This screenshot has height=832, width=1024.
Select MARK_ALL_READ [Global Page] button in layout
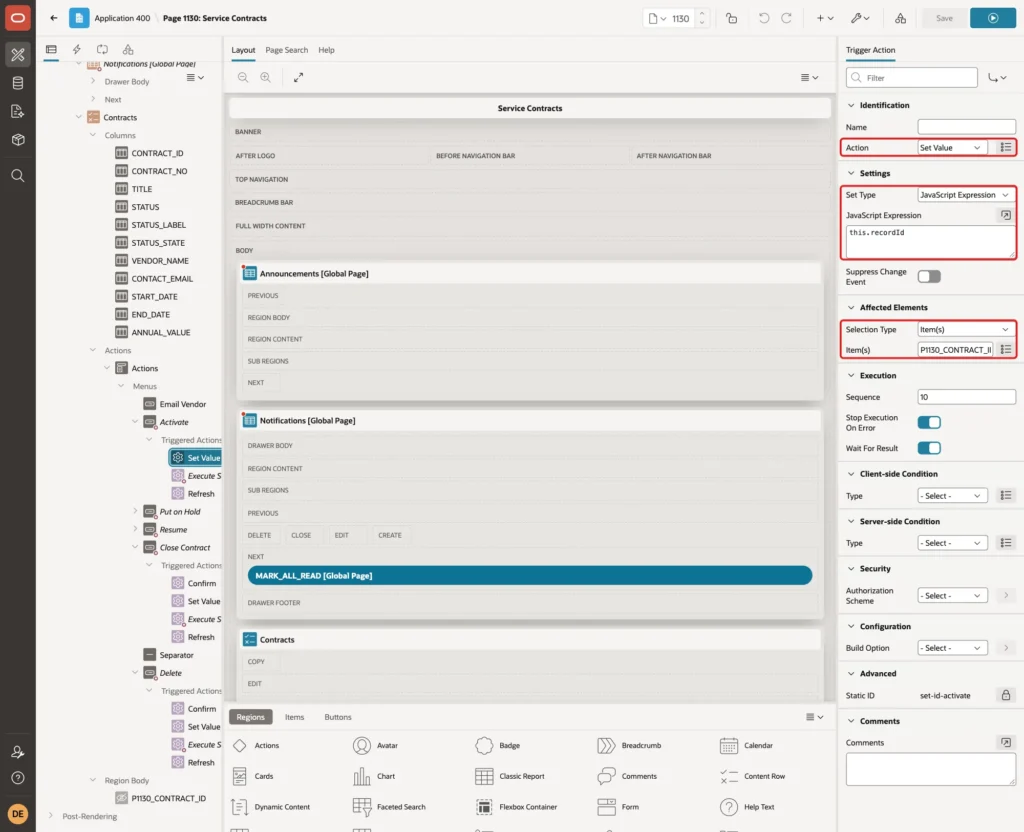tap(530, 575)
